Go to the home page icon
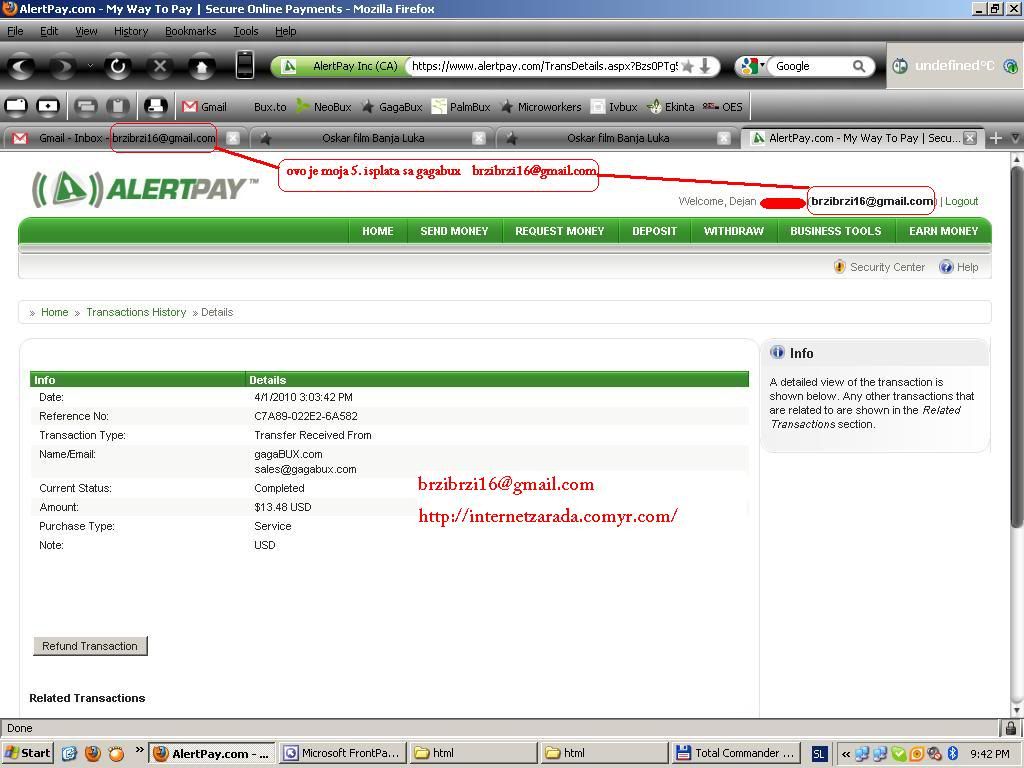This screenshot has height=768, width=1024. click(201, 66)
